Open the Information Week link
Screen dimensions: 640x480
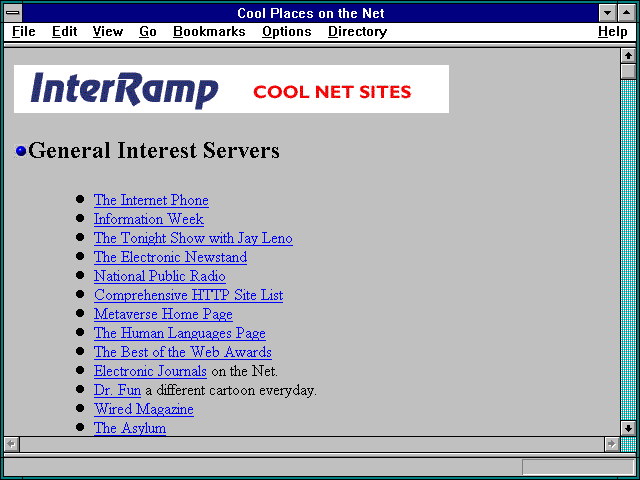[149, 219]
